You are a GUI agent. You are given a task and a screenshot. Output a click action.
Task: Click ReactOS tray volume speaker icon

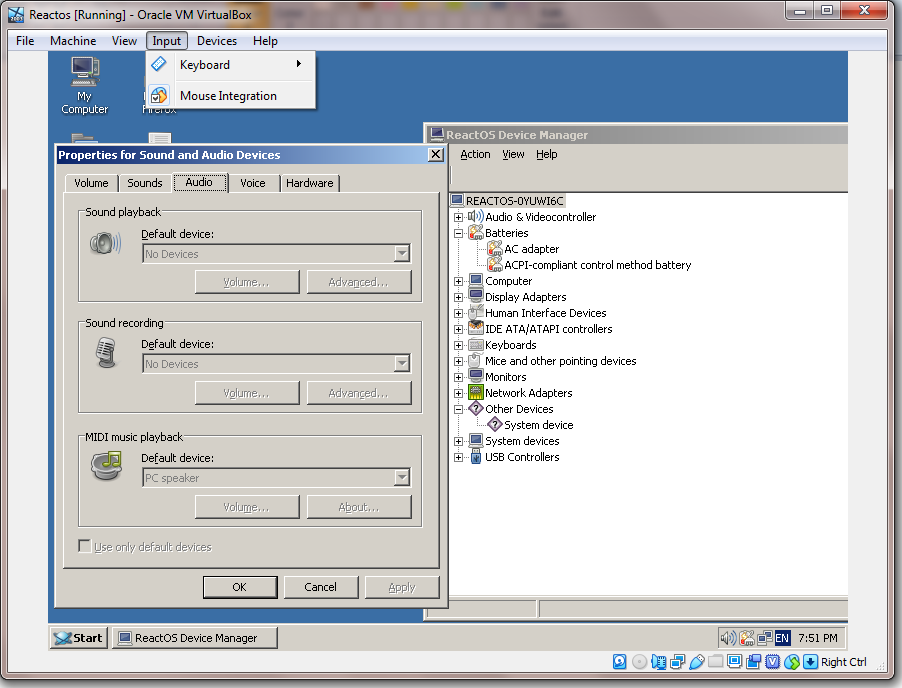(728, 637)
